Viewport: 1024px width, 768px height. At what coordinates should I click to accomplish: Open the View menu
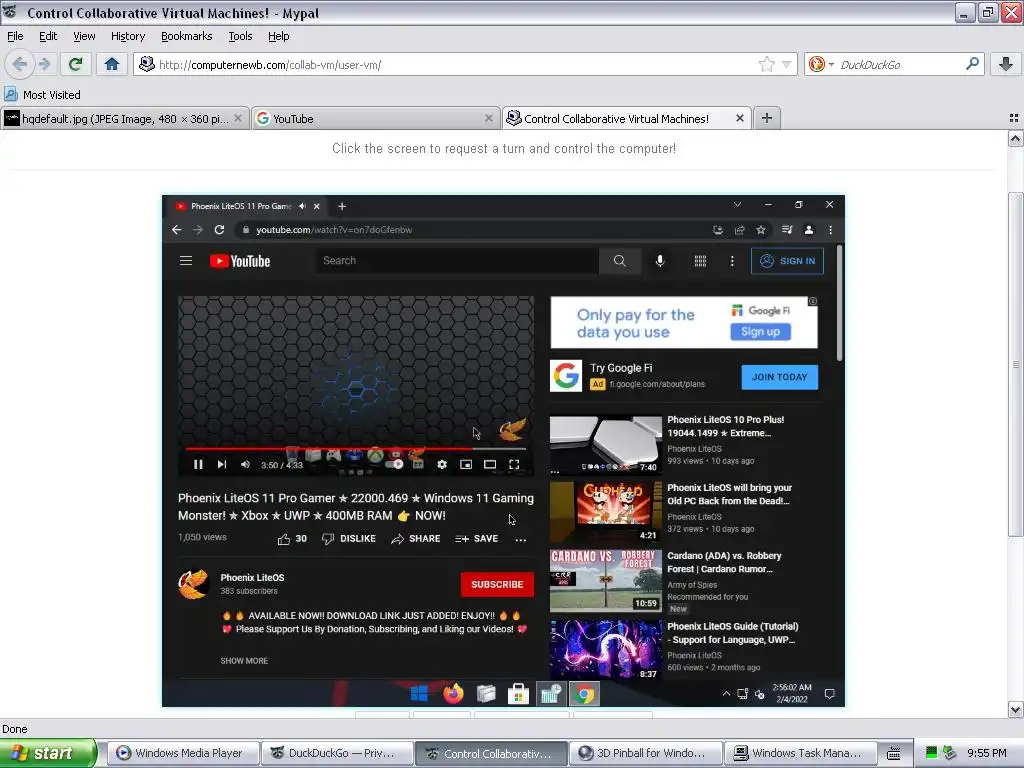click(x=84, y=36)
